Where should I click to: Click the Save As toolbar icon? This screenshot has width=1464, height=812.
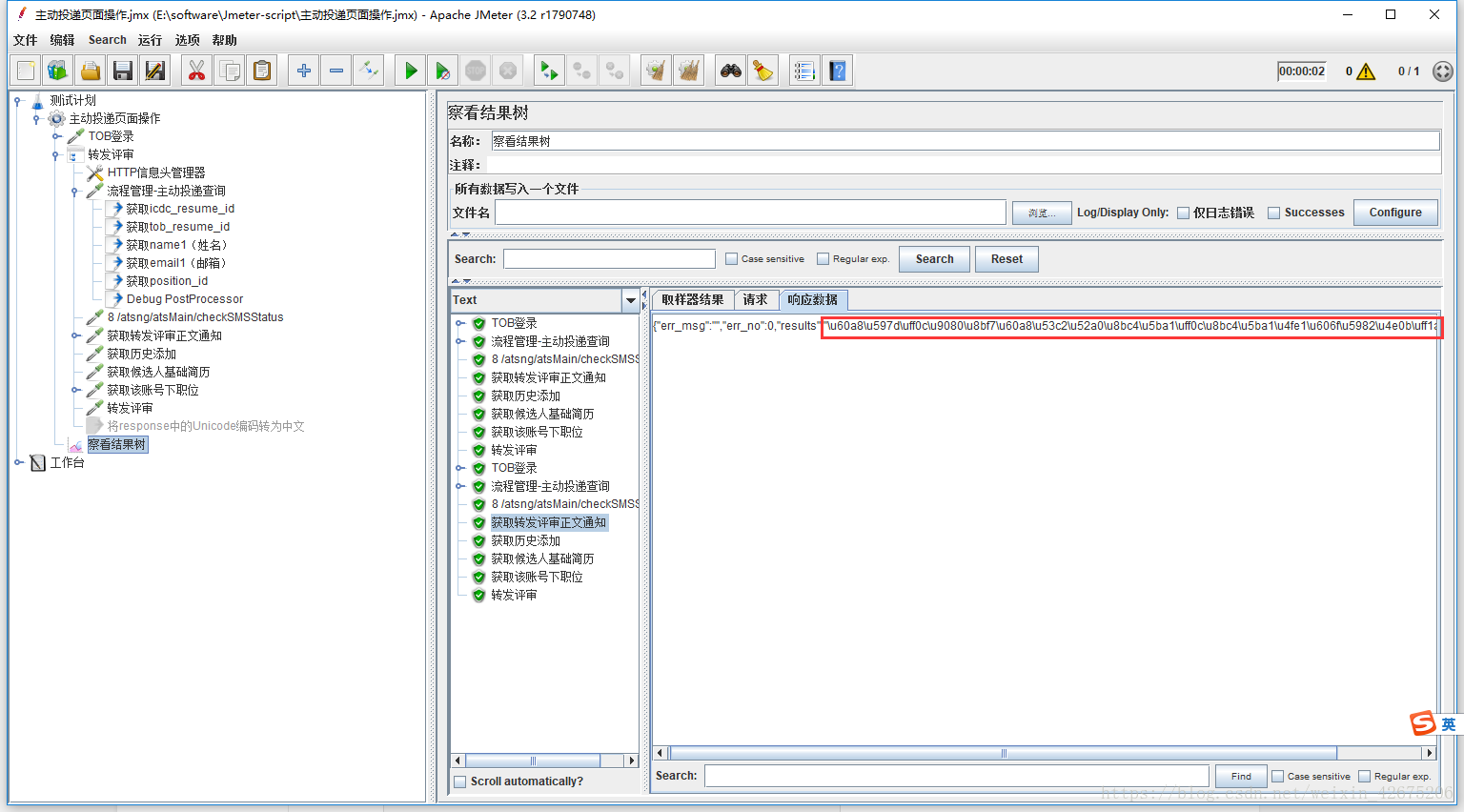pyautogui.click(x=155, y=71)
